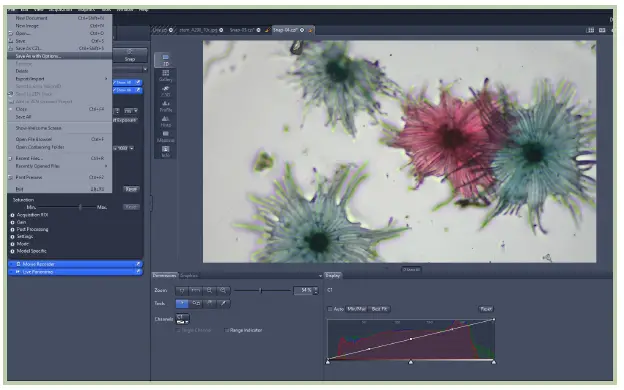Screen dimensions: 624x390
Task: Open the Histo histogram view
Action: pyautogui.click(x=166, y=121)
